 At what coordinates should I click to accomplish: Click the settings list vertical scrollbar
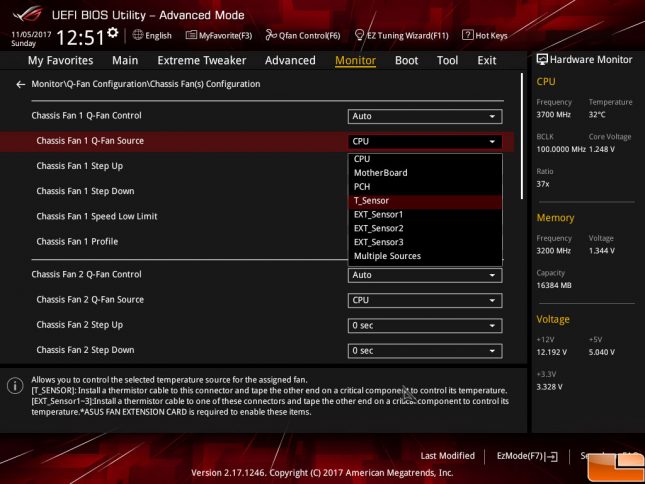coord(522,137)
